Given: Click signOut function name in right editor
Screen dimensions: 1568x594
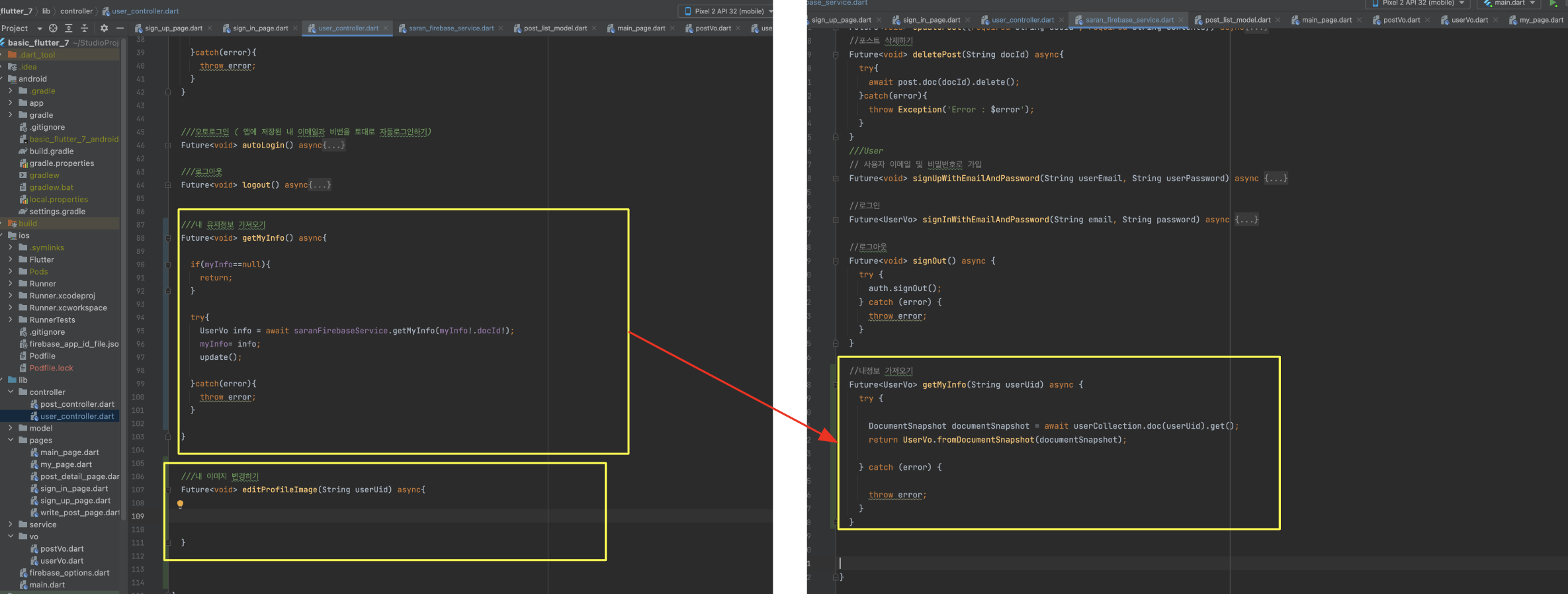Looking at the screenshot, I should pos(930,261).
